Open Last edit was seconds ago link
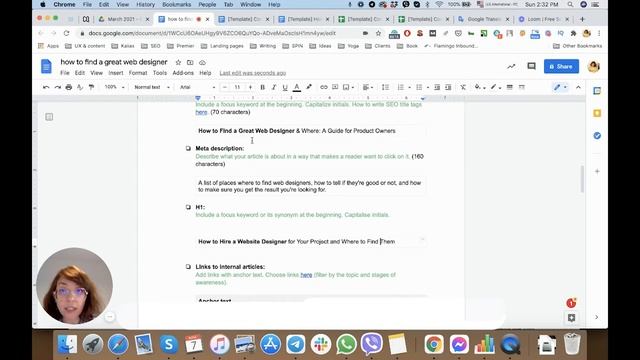The image size is (640, 360). [253, 73]
